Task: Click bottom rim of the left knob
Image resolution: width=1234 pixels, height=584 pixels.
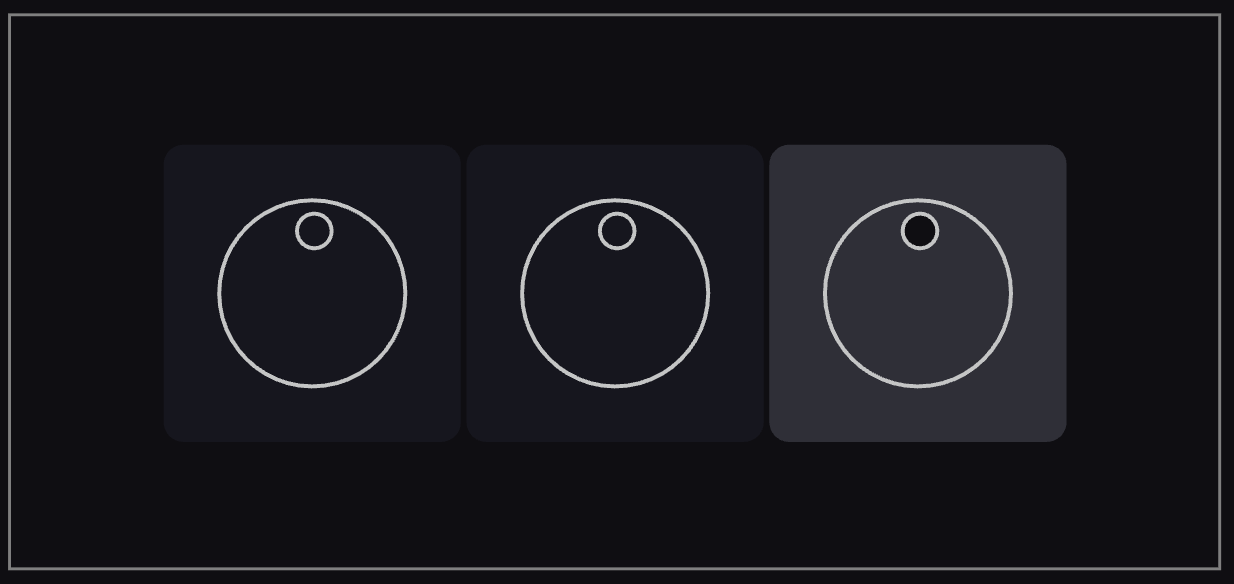Action: tap(312, 385)
